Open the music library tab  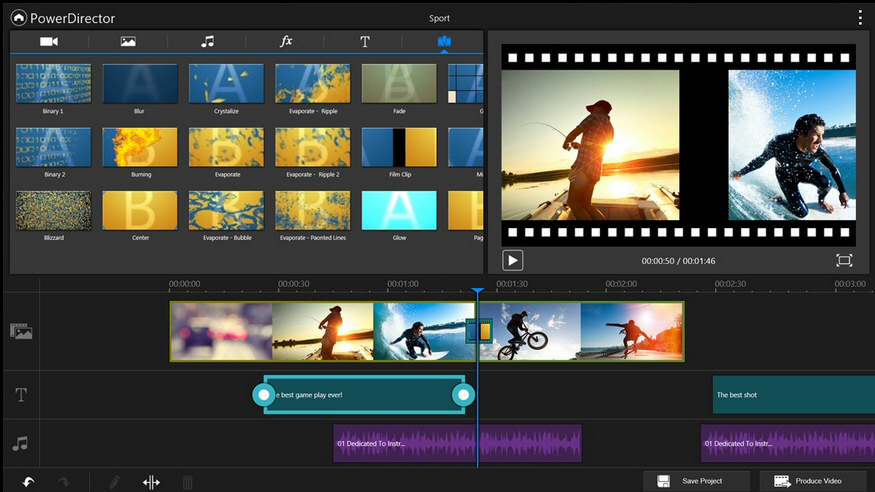tap(207, 42)
